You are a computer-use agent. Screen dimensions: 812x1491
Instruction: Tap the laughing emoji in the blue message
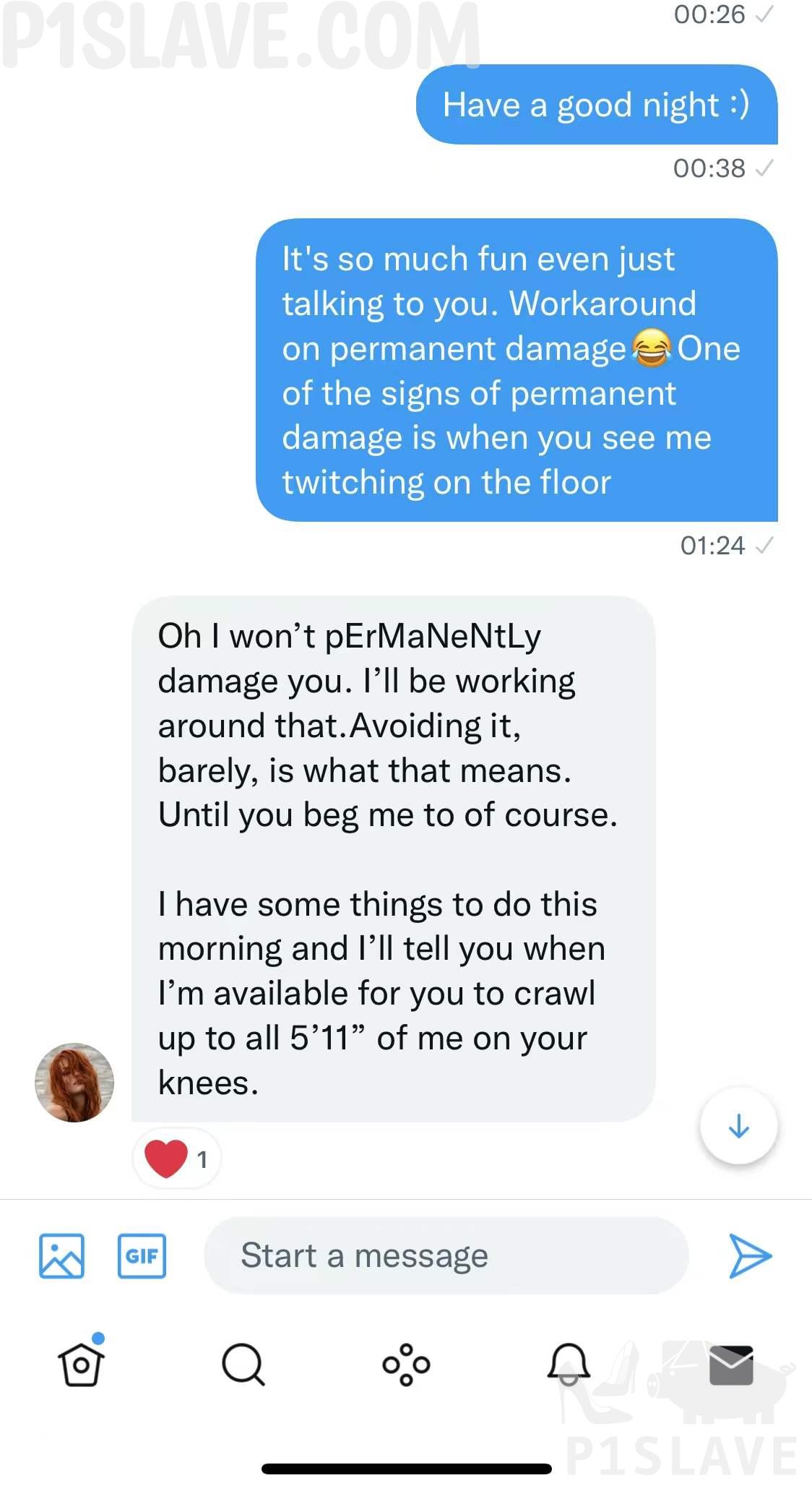click(651, 348)
